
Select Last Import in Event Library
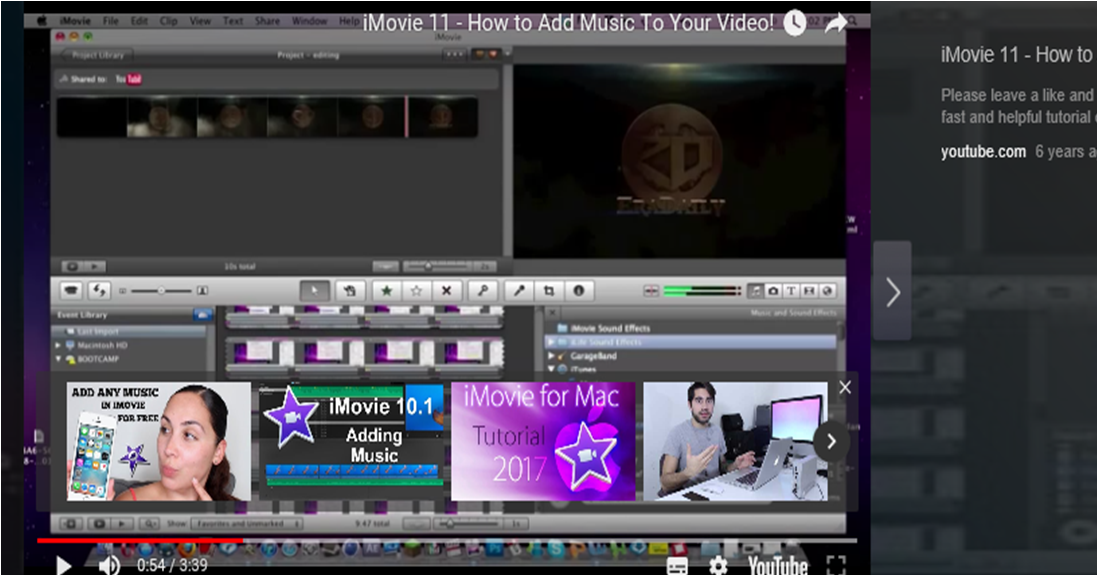point(130,331)
